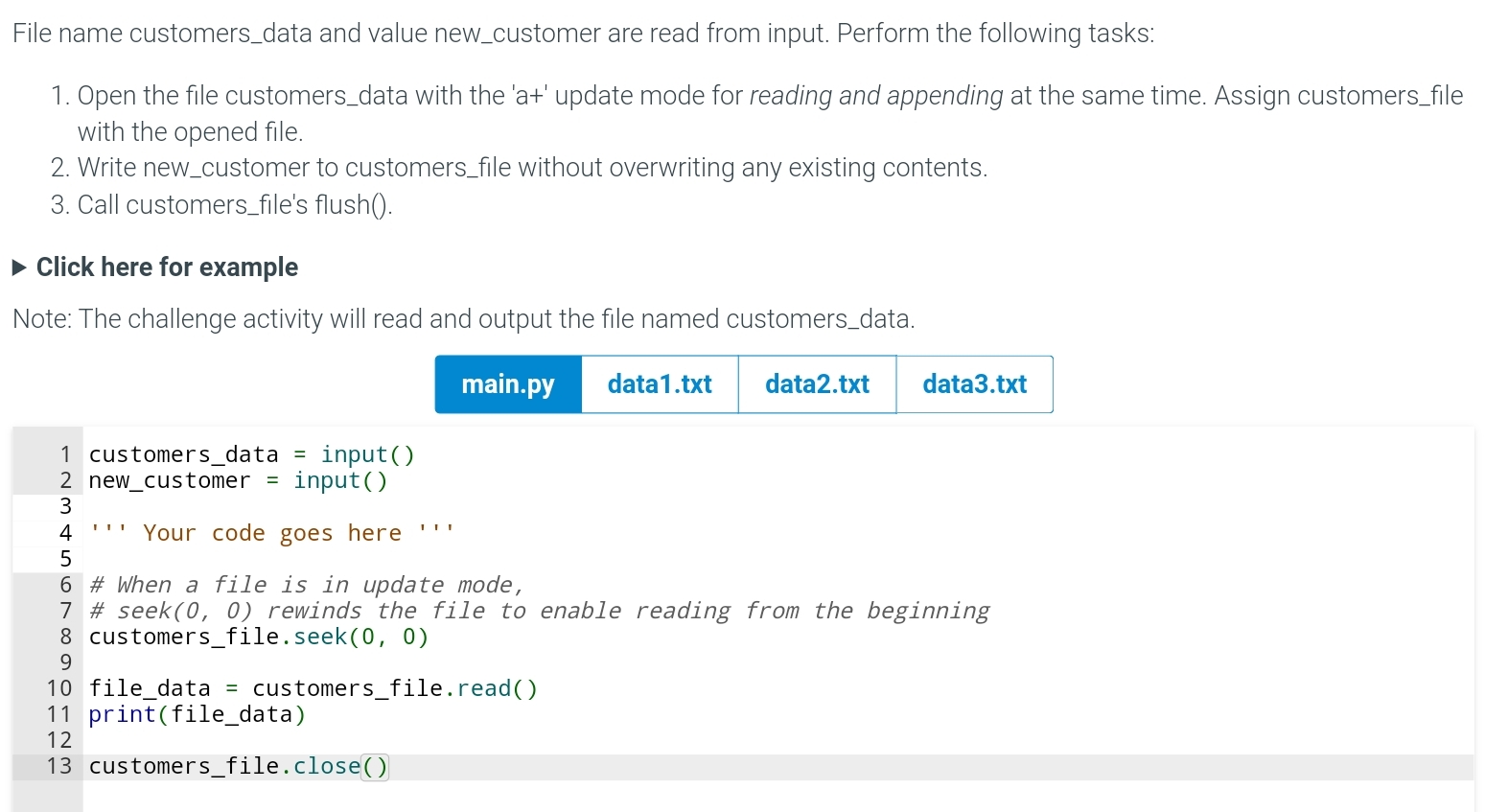Click the seek rewind comment on line 7
1485x812 pixels.
click(537, 610)
